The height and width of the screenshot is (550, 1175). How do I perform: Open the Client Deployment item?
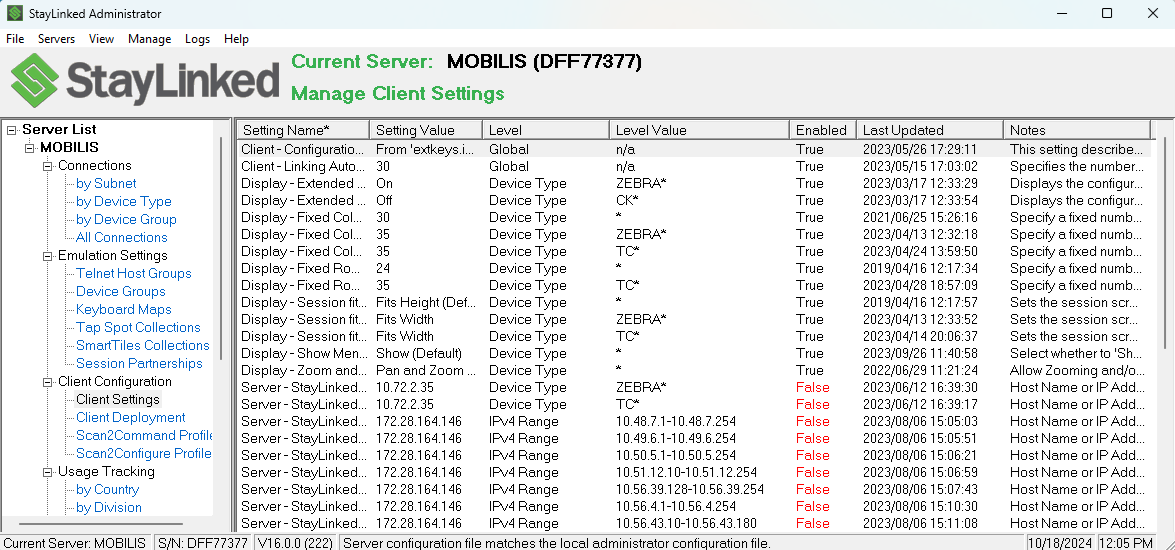tap(130, 418)
